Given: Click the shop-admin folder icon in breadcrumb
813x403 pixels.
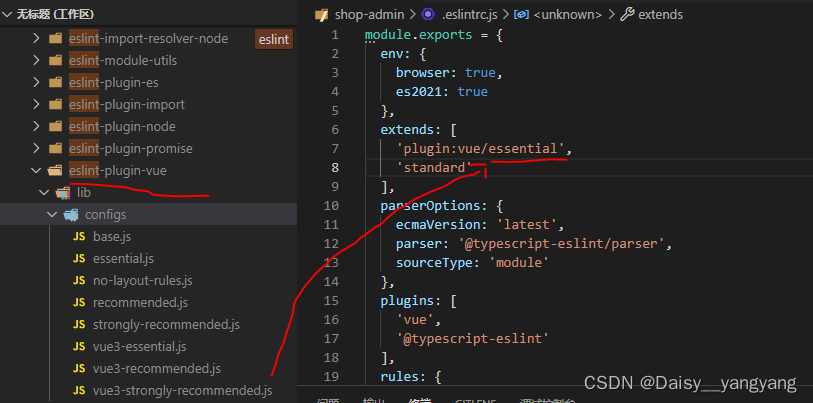Looking at the screenshot, I should click(x=321, y=15).
